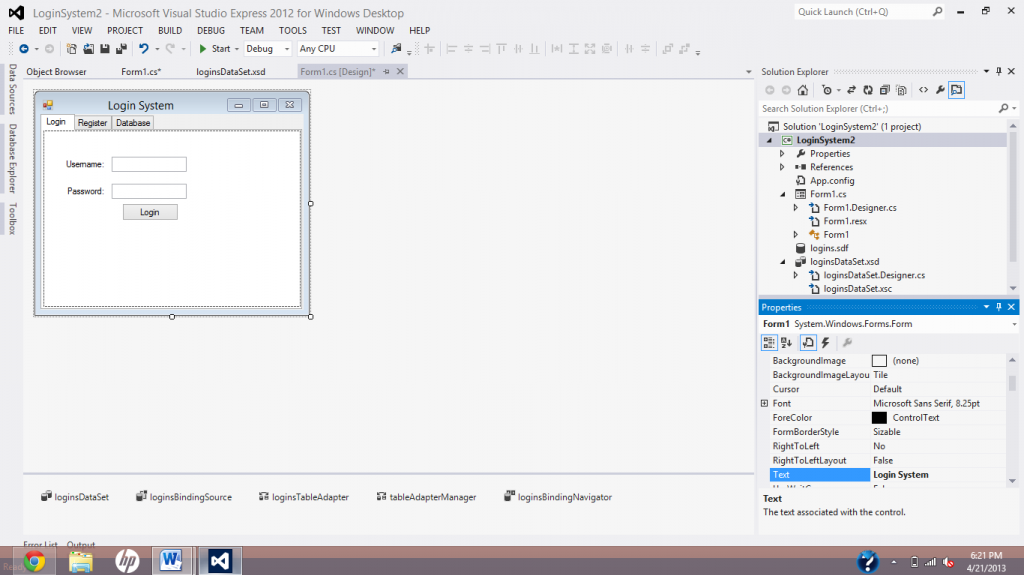This screenshot has width=1024, height=575.
Task: Open the Form1 object selector dropdown in Properties
Action: coord(1014,324)
